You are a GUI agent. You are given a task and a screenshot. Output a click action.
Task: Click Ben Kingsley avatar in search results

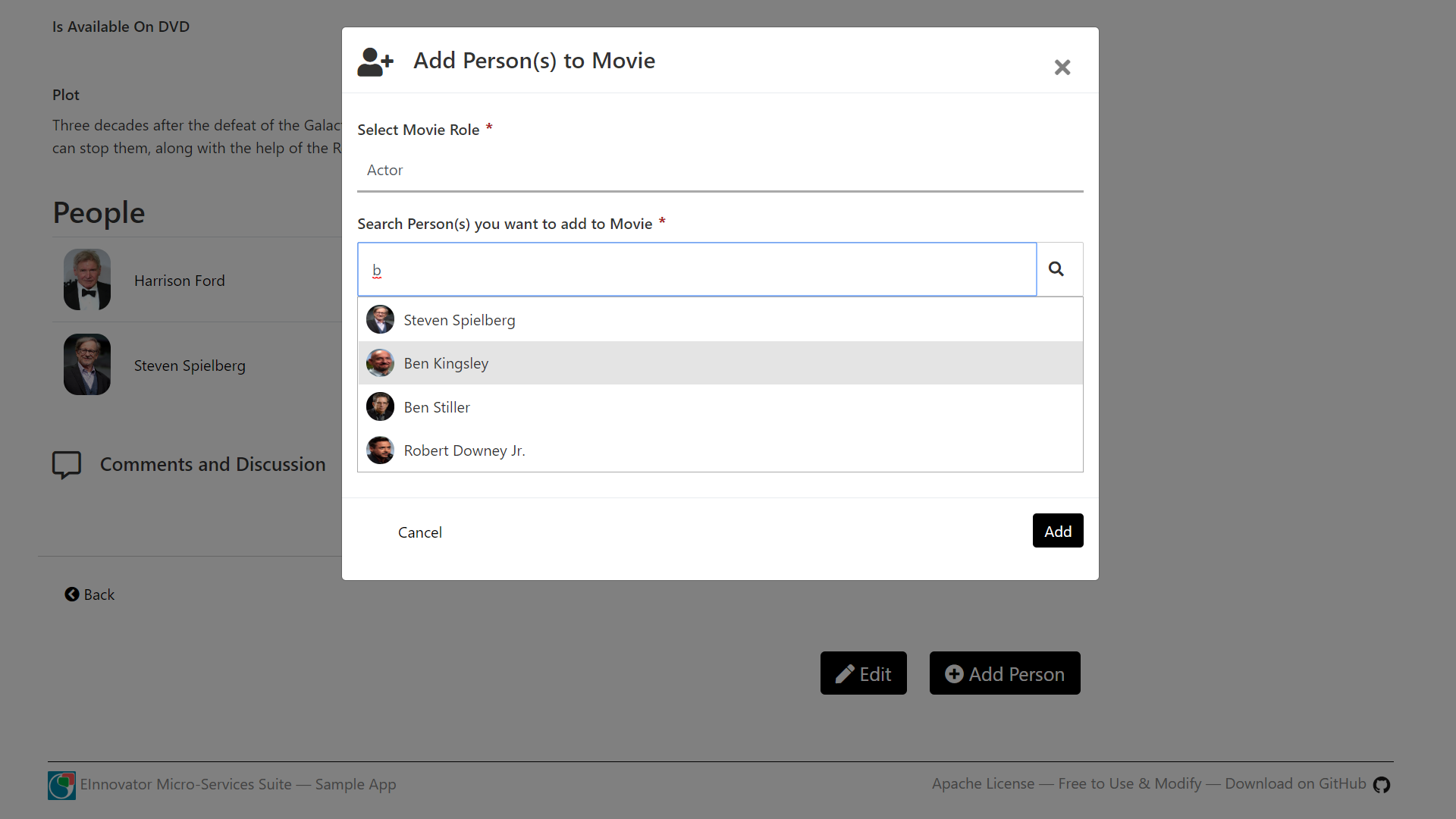tap(380, 363)
